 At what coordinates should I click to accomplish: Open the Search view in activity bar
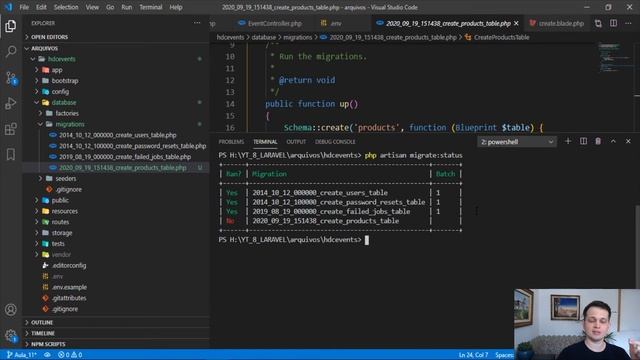coord(11,51)
